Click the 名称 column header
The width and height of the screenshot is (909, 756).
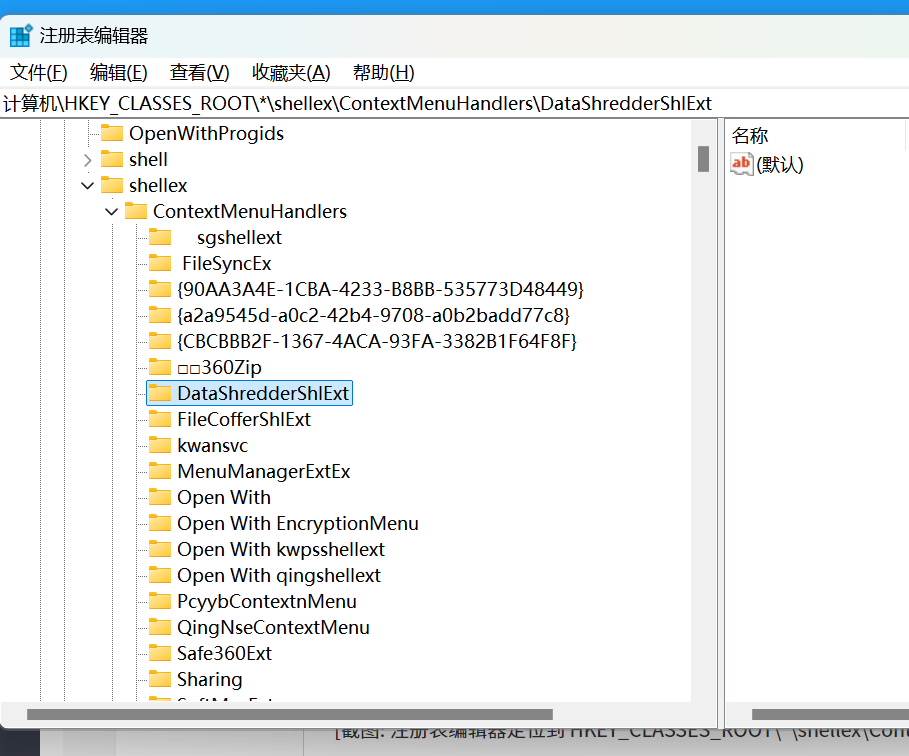tap(750, 136)
